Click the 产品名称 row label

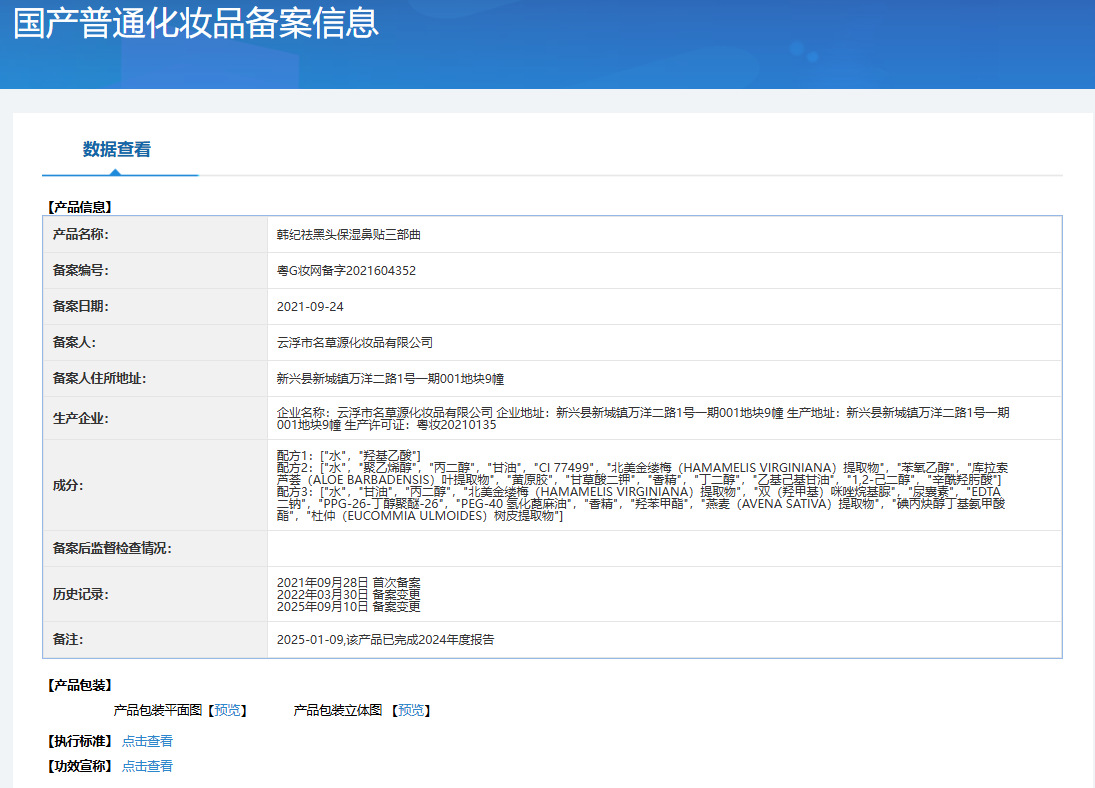(81, 235)
